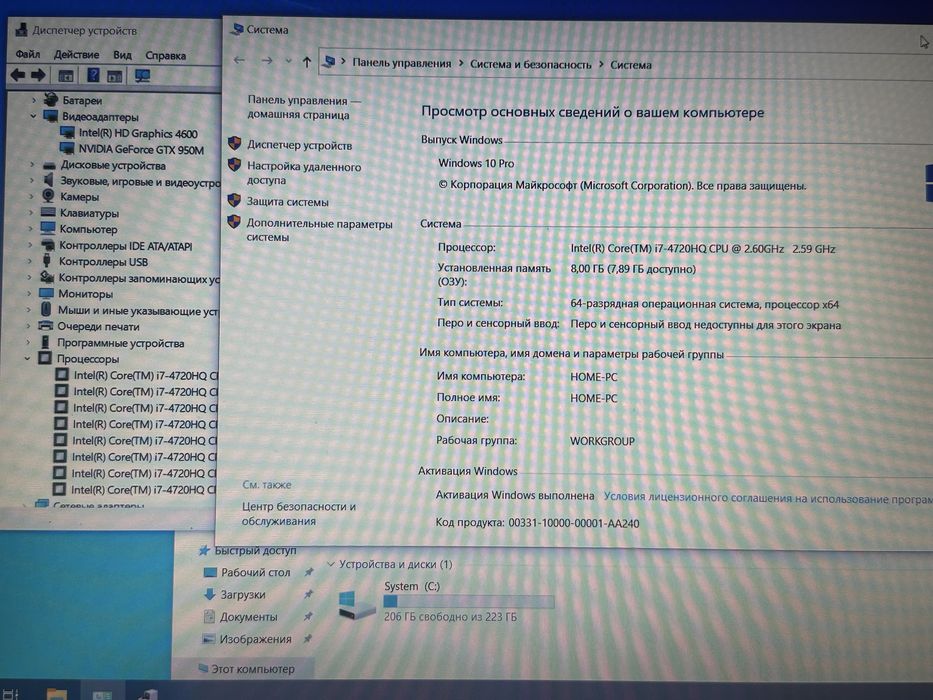This screenshot has height=700, width=933.
Task: Expand the Контроллеры IDE ATA/ATAPI node
Action: tap(30, 245)
